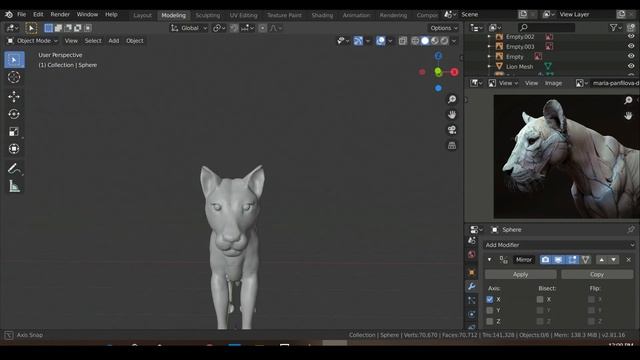The image size is (640, 360).
Task: Open viewport shading options dropdown arrow
Action: point(454,41)
